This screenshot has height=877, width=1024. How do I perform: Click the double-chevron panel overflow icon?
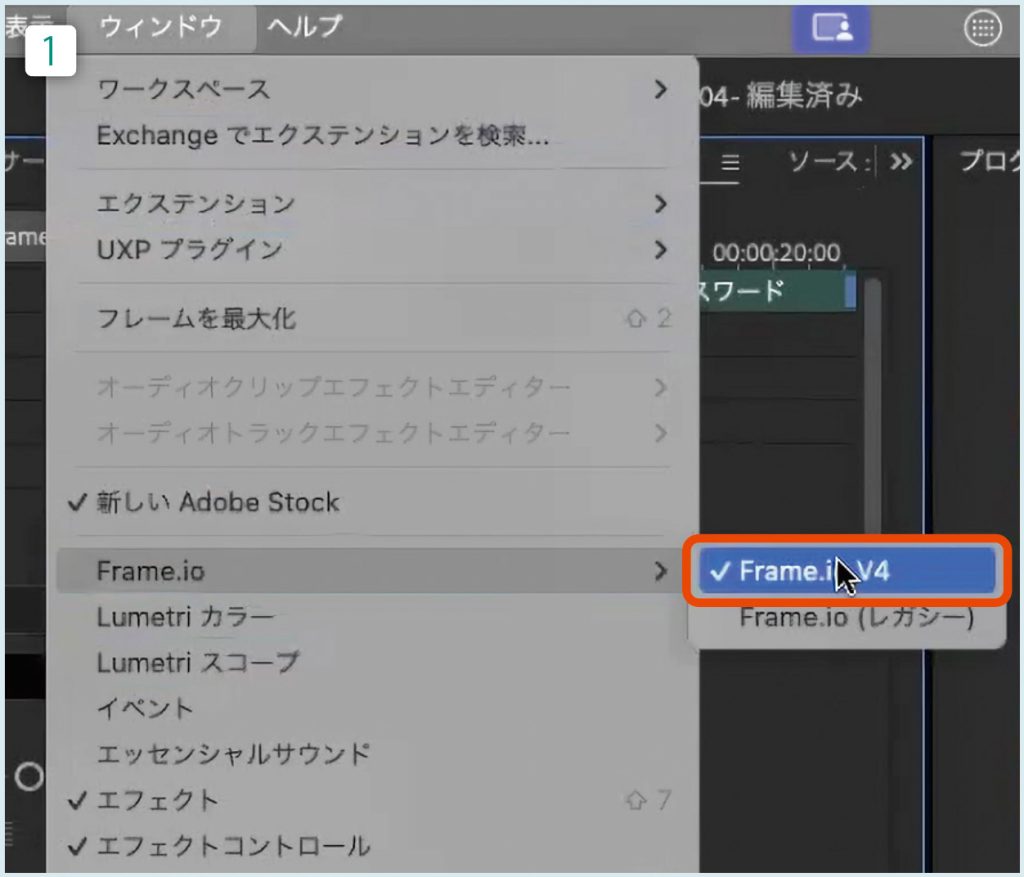coord(901,162)
